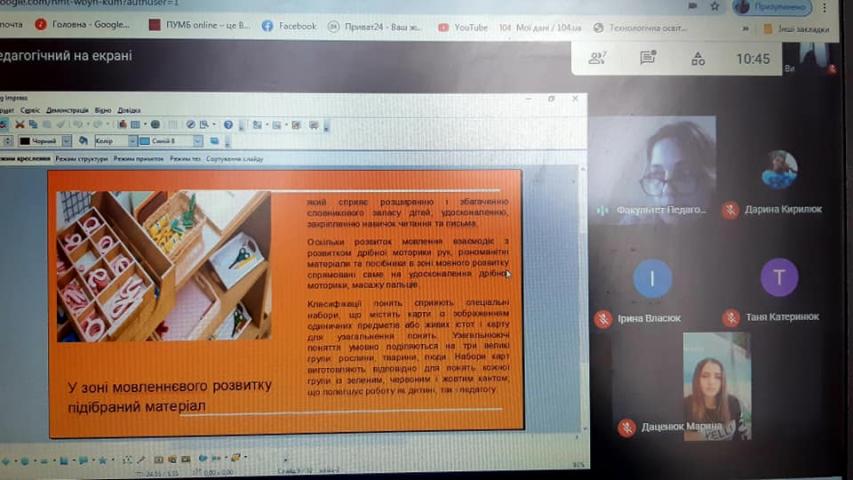Viewport: 853px width, 480px height.
Task: Open the ПУМБ online bookmark
Action: click(199, 24)
